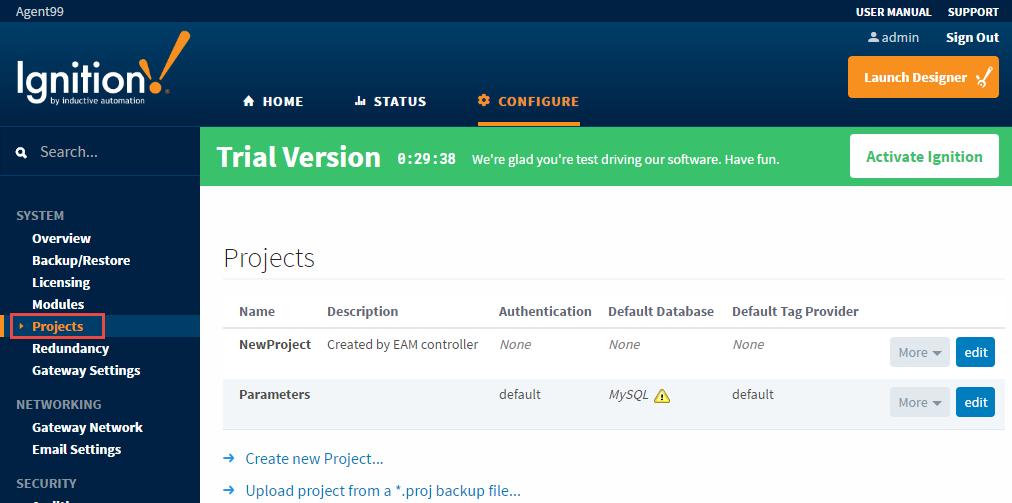
Task: Open the More dropdown for Parameters
Action: click(920, 402)
